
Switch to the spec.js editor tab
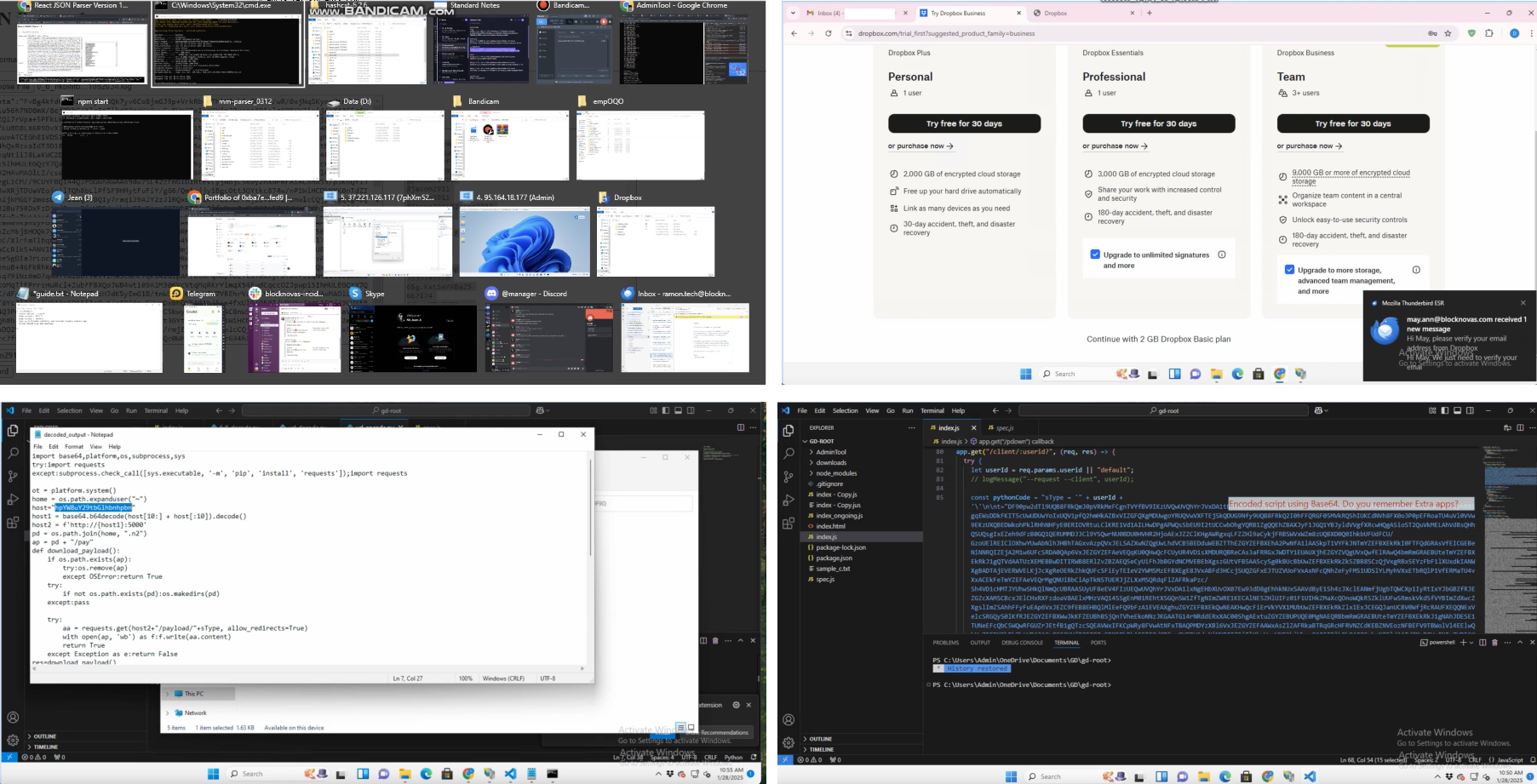click(1004, 427)
